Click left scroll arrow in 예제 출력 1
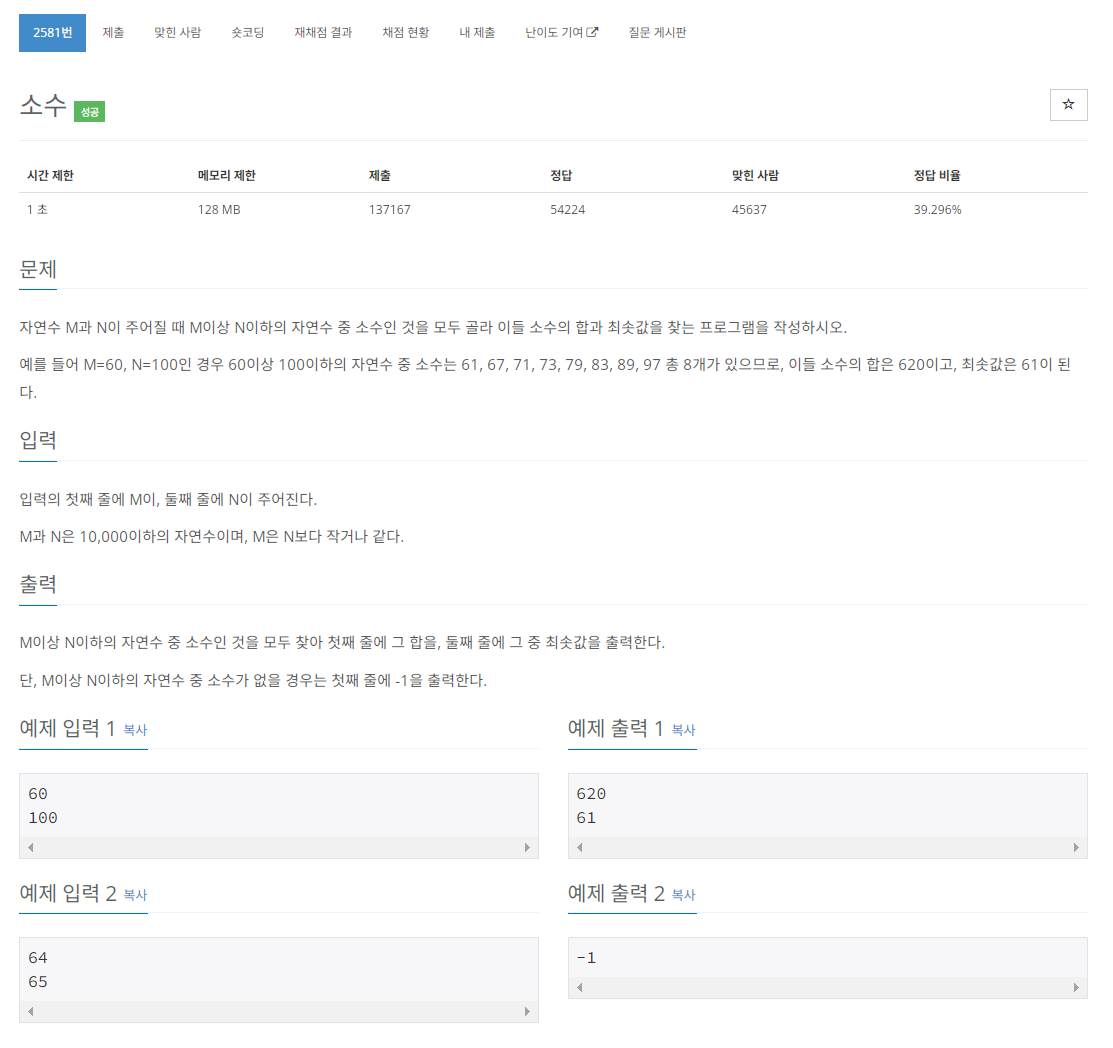This screenshot has height=1048, width=1113. [x=579, y=847]
